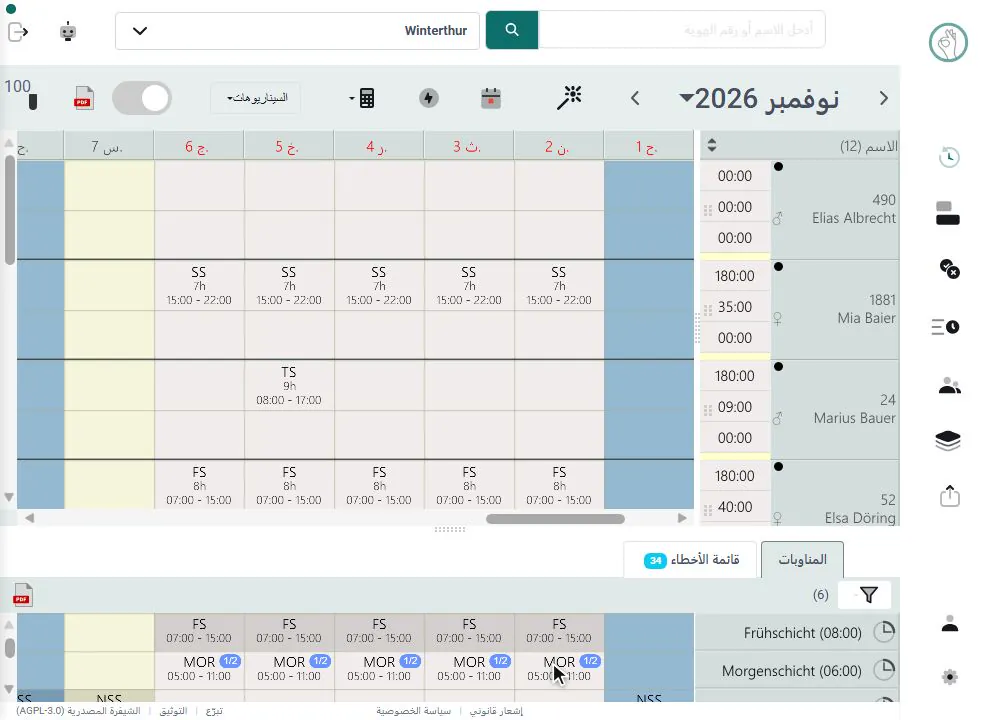Screen dimensions: 1000x720
Task: Open the settings gear in the sidebar
Action: (950, 677)
